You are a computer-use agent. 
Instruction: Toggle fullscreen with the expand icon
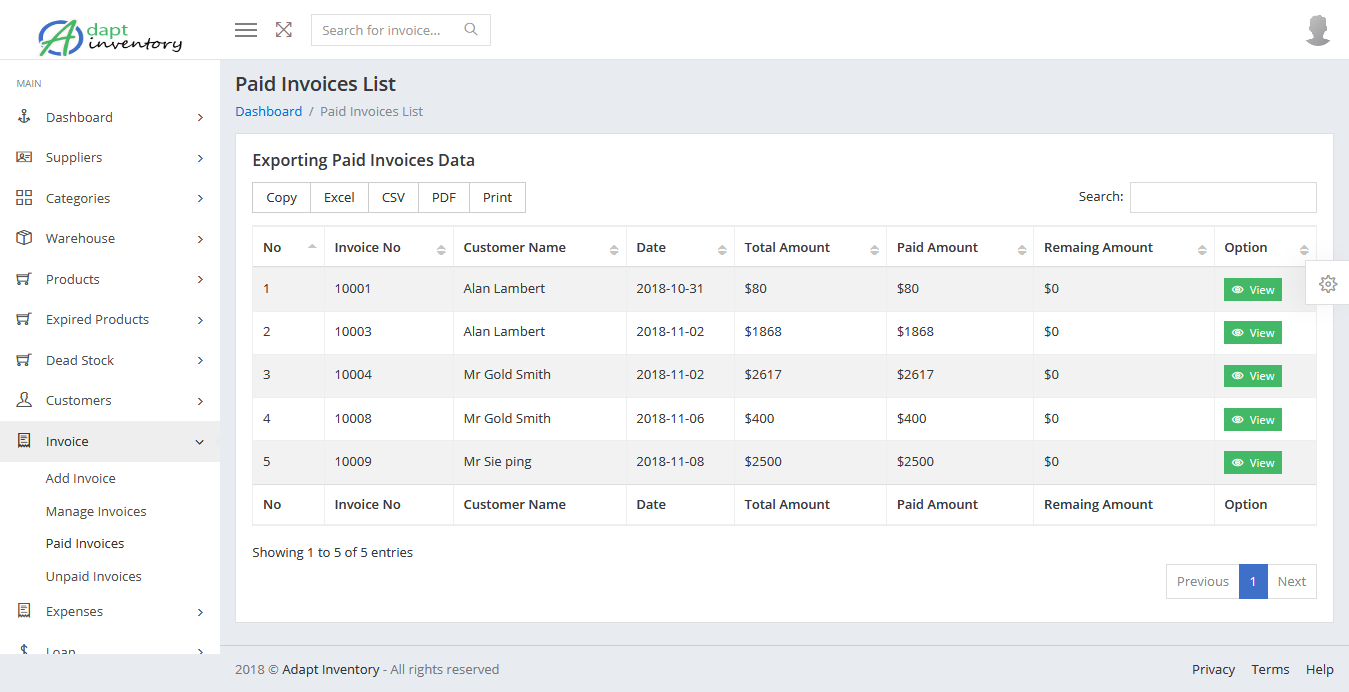point(284,30)
